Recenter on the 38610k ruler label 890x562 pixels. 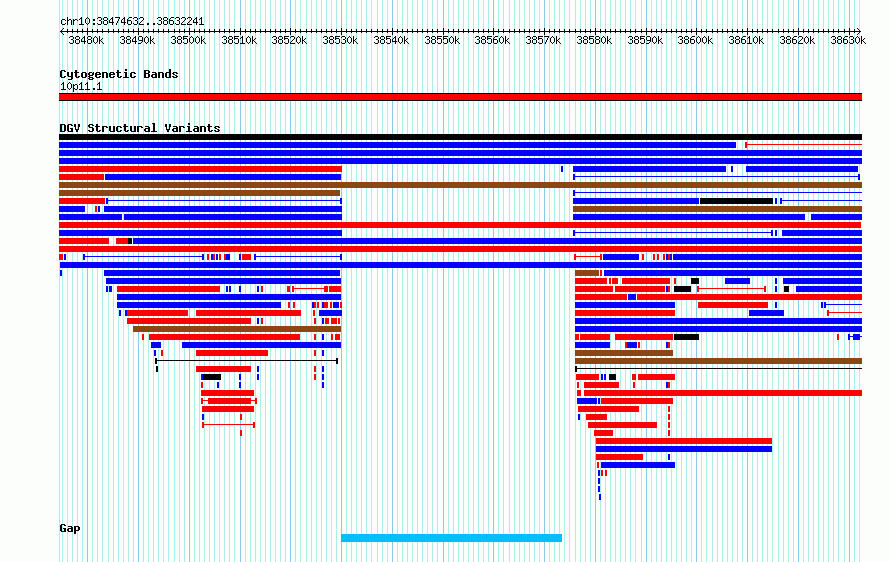click(x=746, y=40)
